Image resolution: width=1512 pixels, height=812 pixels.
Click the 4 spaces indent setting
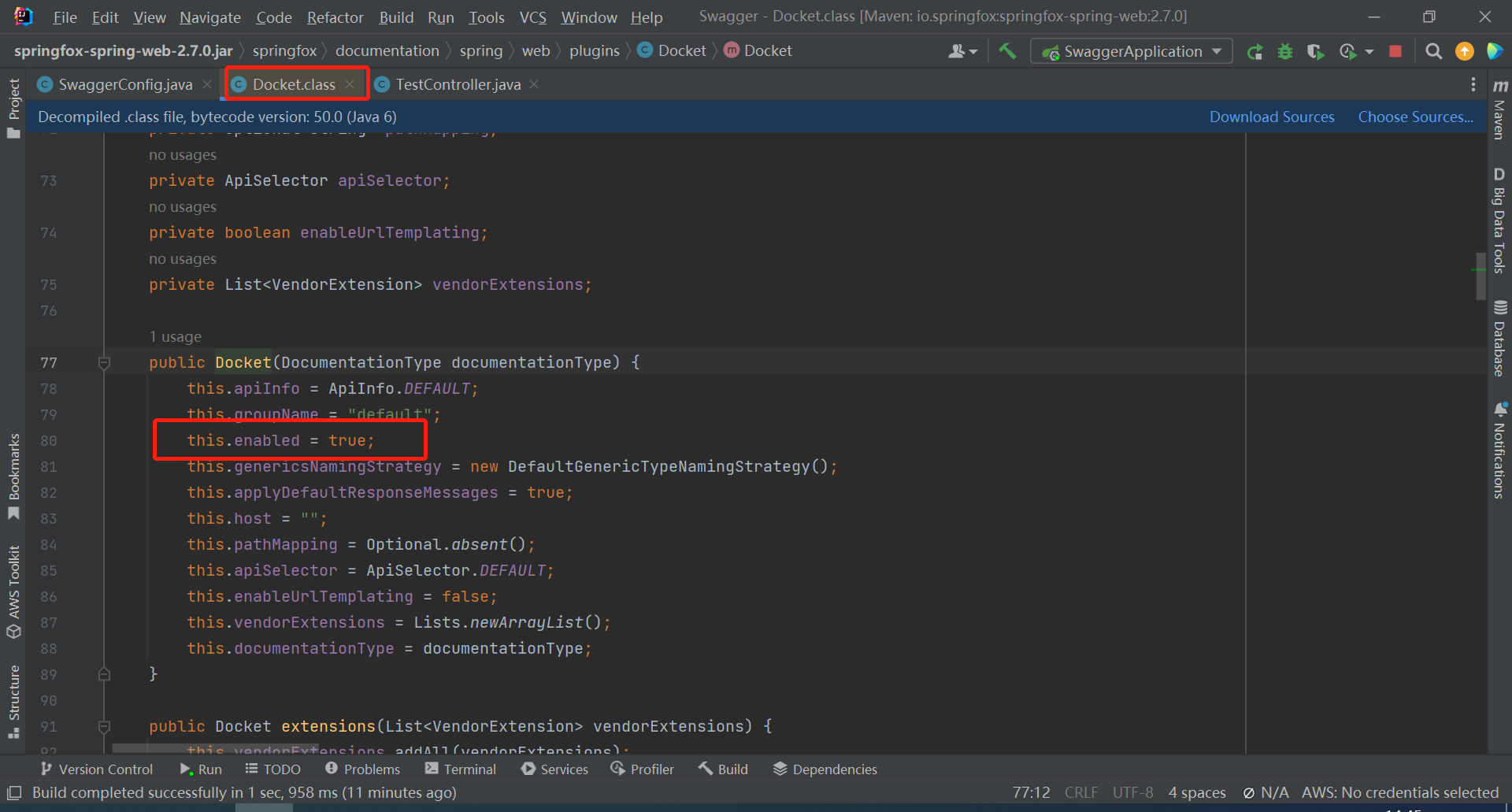tap(1197, 792)
